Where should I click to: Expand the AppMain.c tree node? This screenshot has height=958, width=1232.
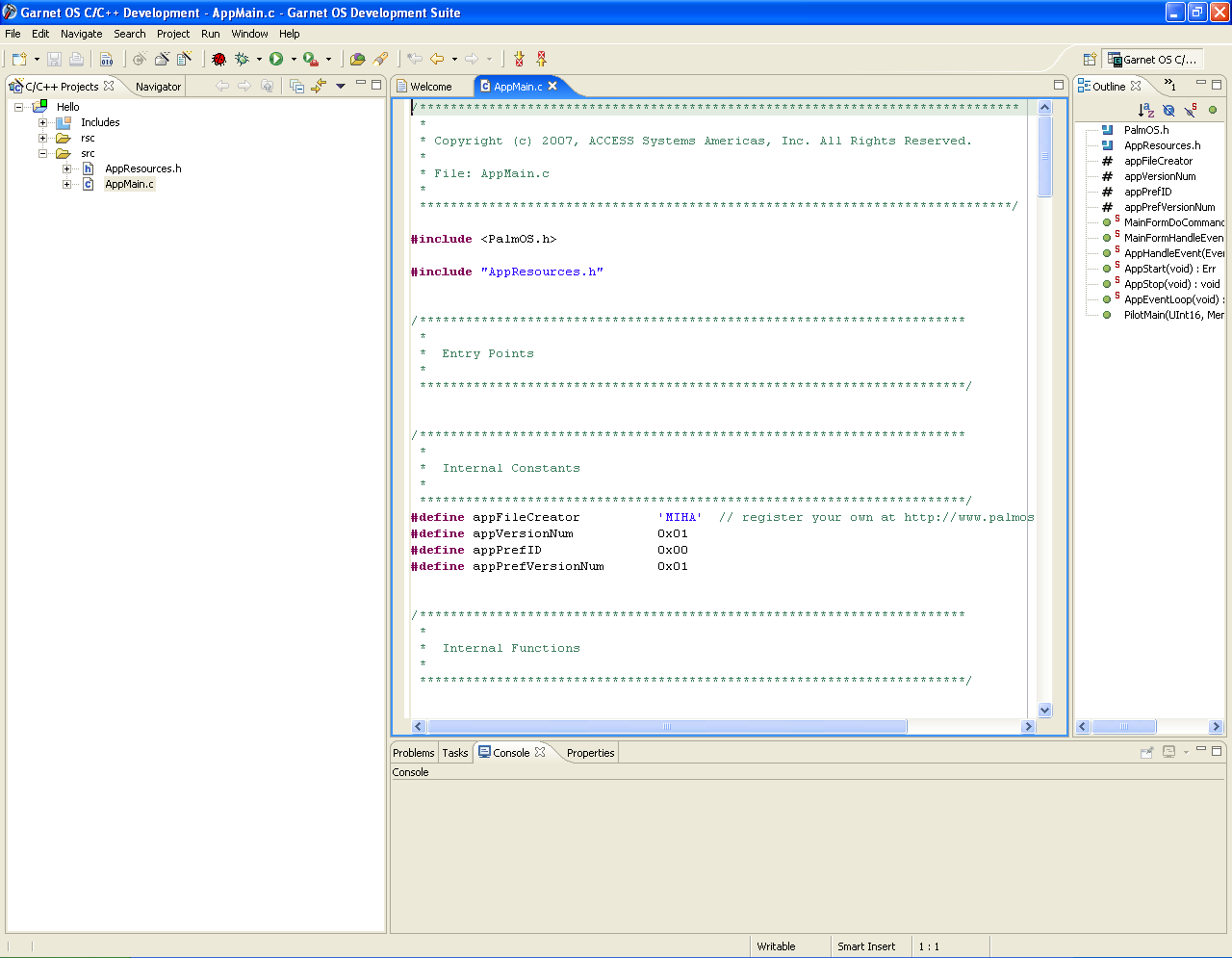coord(66,184)
